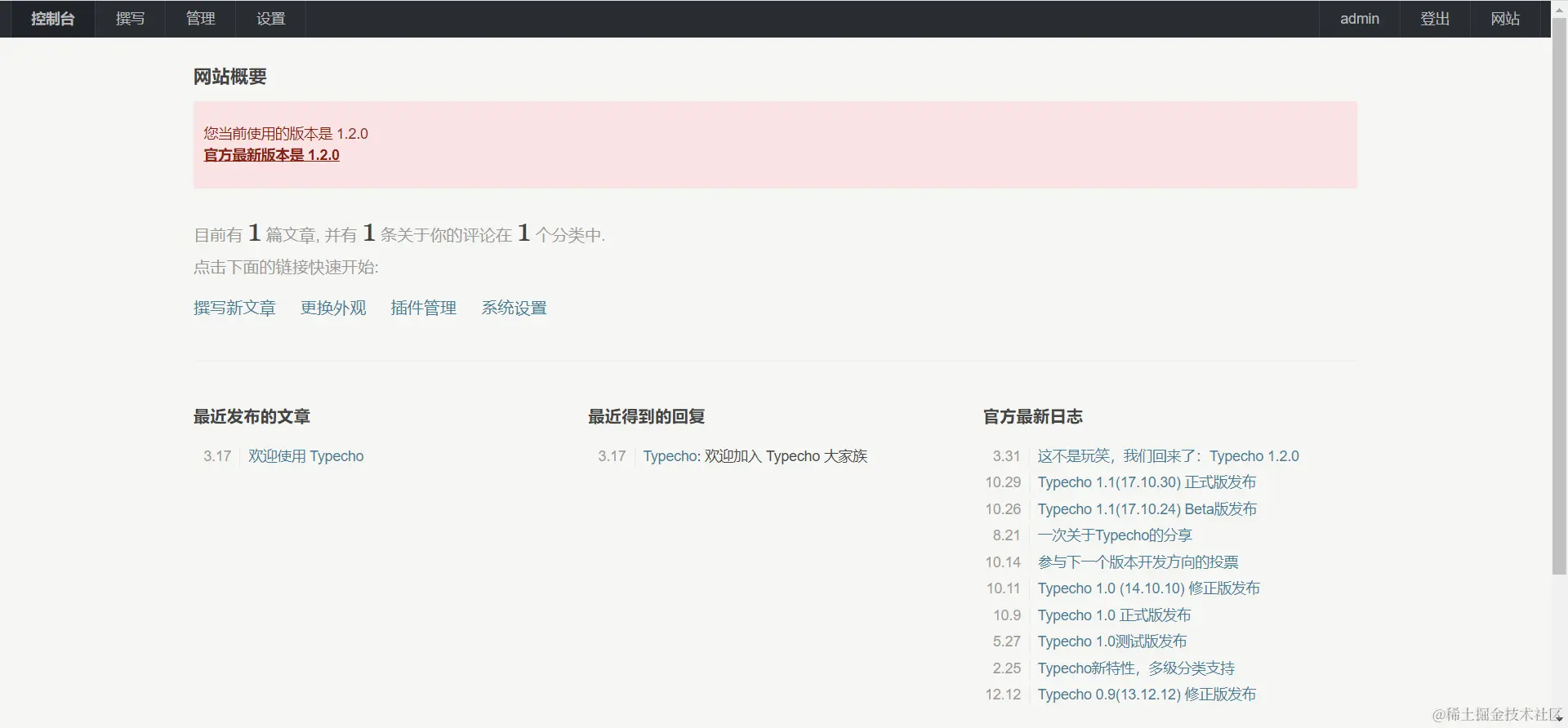Click the 点击下面的链接快速开始 text
The image size is (1568, 728).
click(x=286, y=267)
